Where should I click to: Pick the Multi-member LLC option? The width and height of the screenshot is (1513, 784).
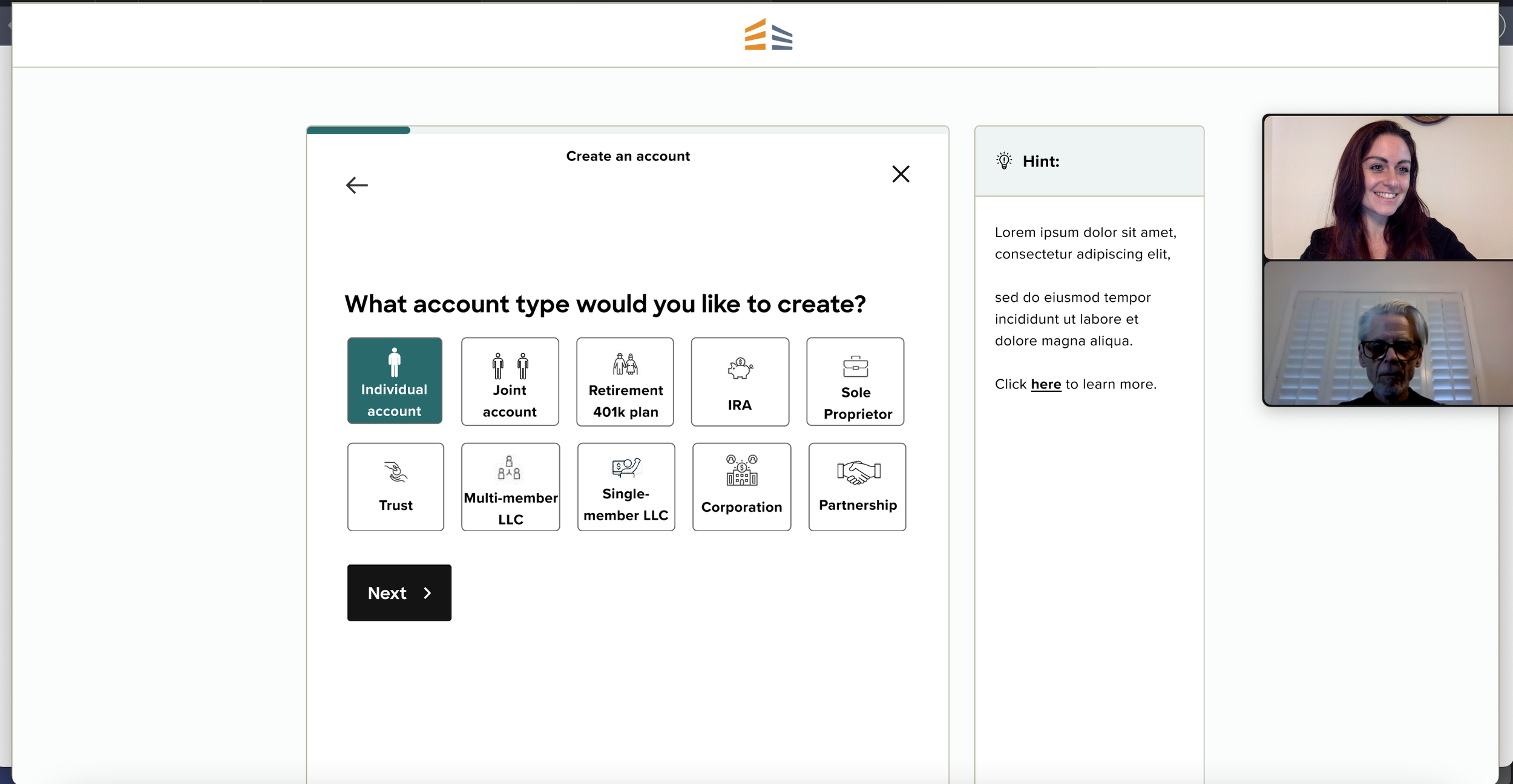point(510,488)
